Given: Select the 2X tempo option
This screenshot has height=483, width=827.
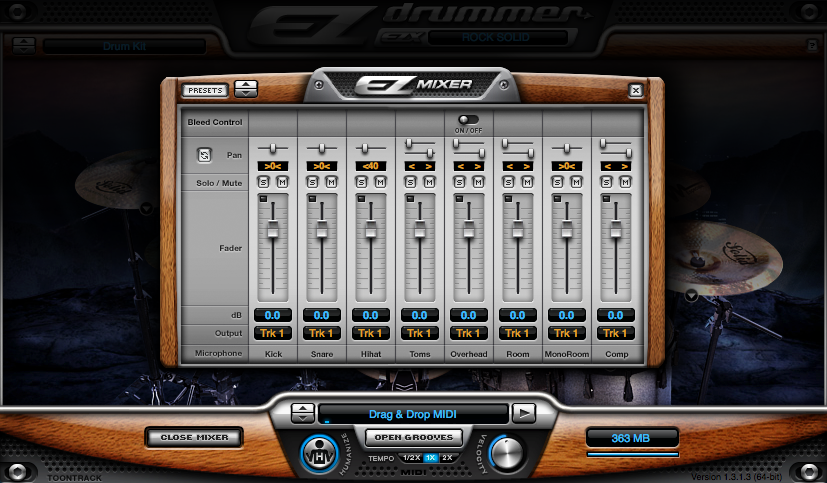Looking at the screenshot, I should pos(446,457).
